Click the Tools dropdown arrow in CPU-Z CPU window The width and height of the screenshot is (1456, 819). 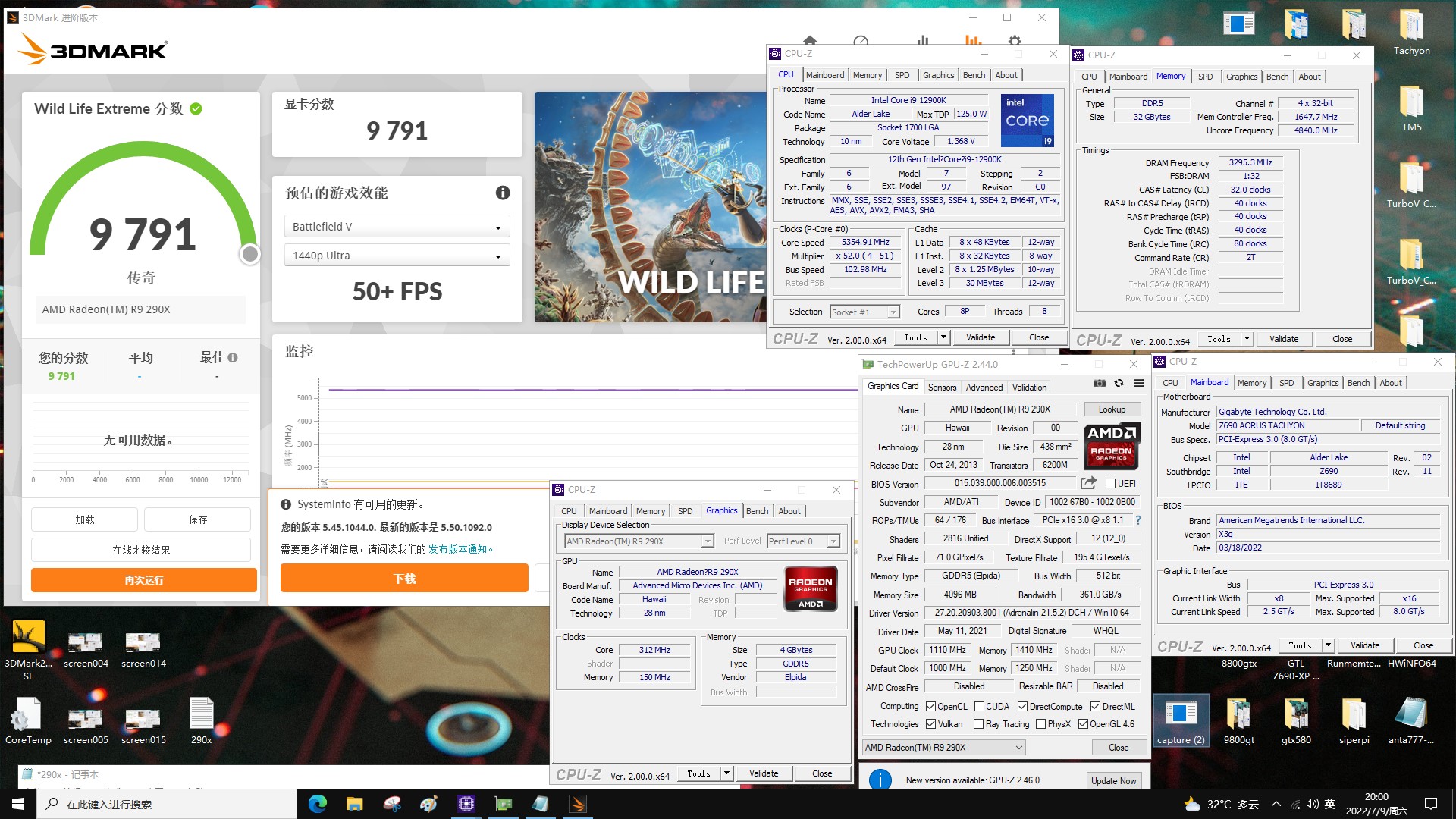pyautogui.click(x=943, y=337)
